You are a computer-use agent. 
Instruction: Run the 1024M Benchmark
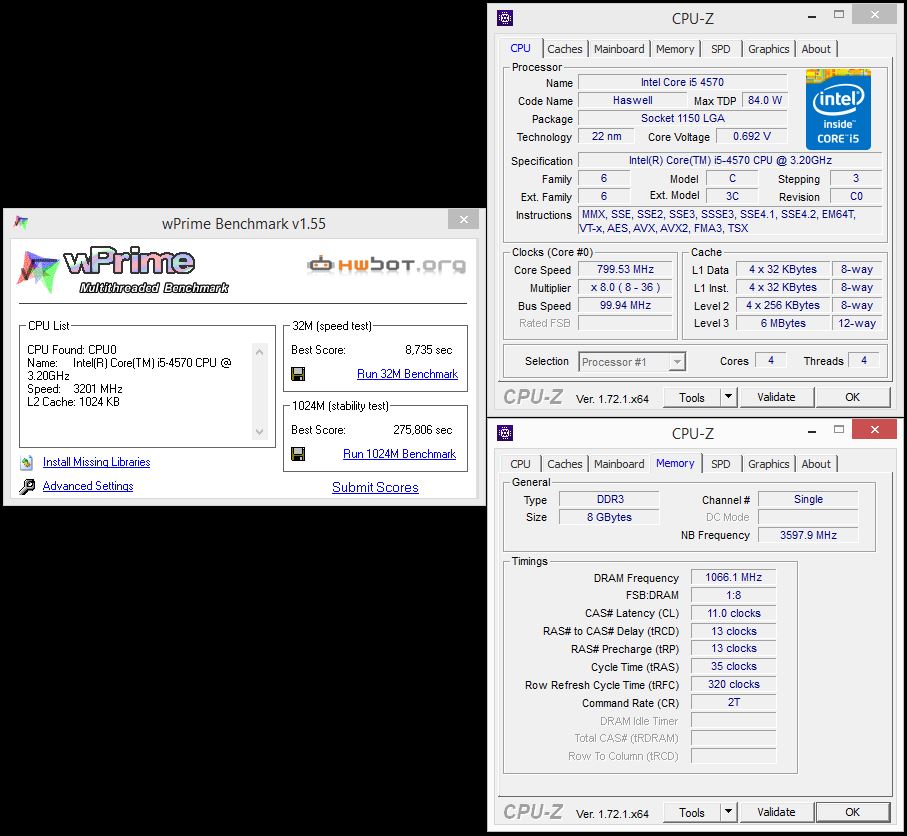pyautogui.click(x=399, y=454)
